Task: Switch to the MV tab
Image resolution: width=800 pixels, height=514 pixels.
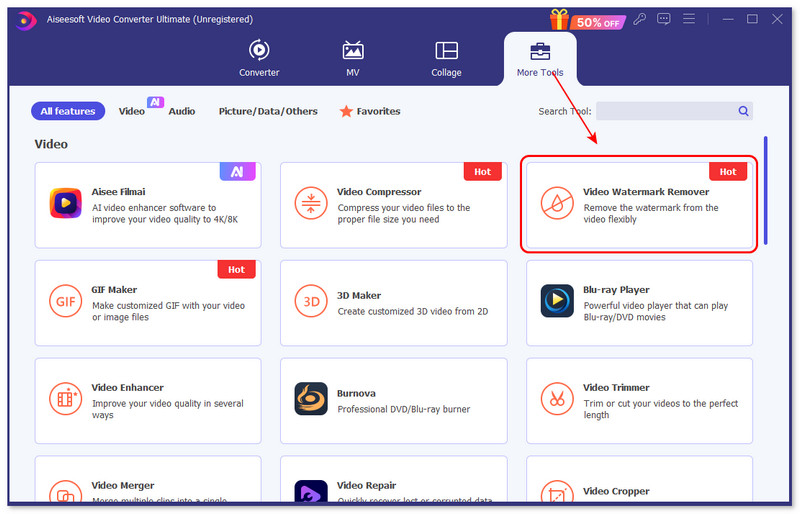Action: pos(353,58)
